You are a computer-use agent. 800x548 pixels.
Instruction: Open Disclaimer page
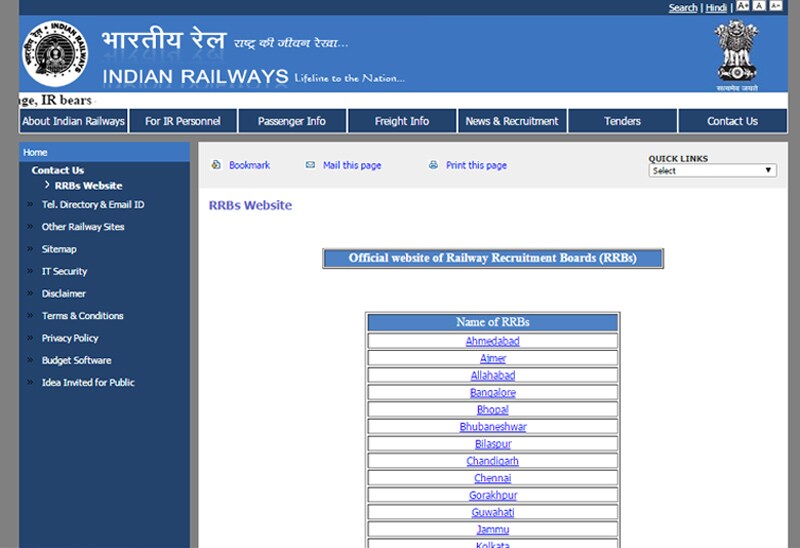click(64, 293)
